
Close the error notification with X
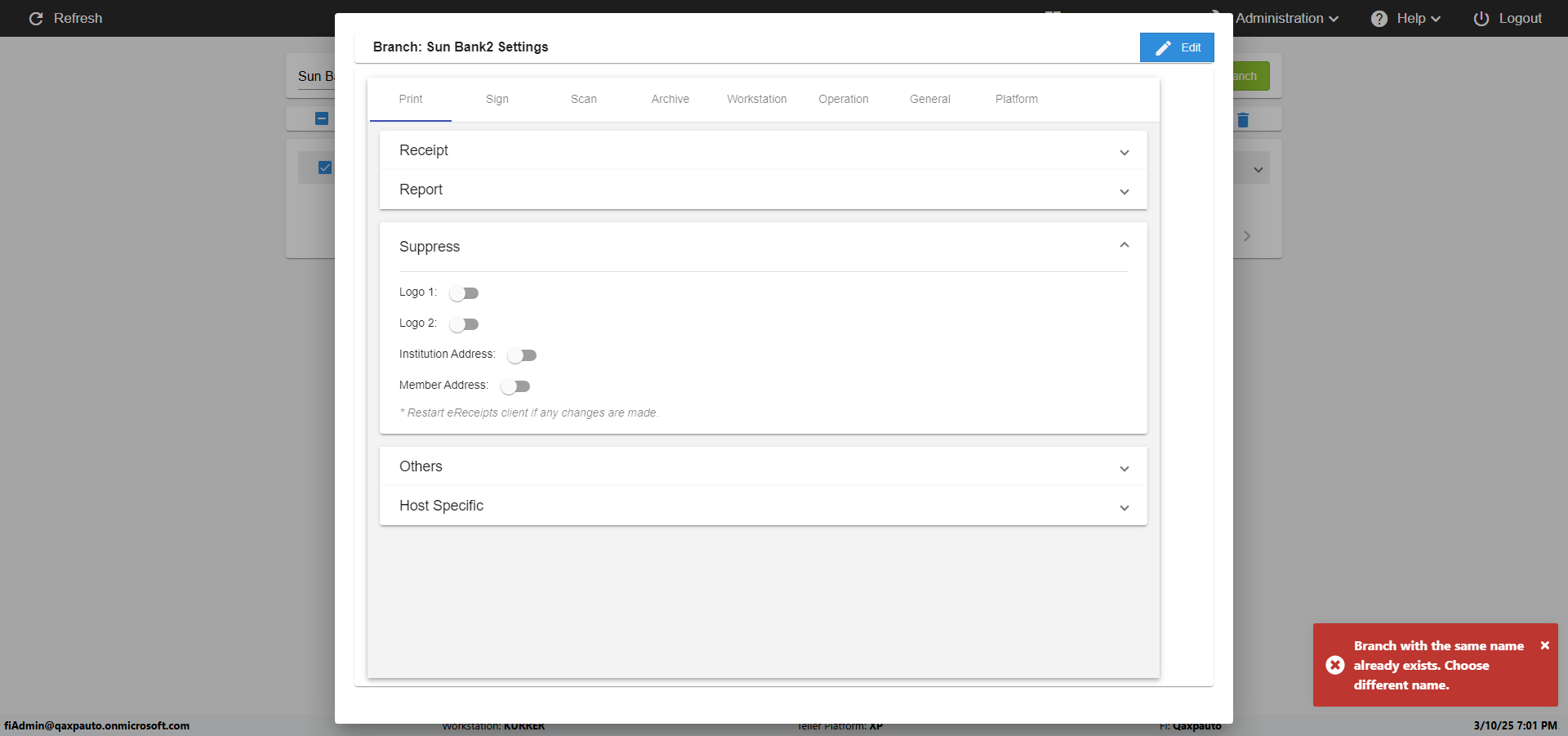click(x=1544, y=645)
